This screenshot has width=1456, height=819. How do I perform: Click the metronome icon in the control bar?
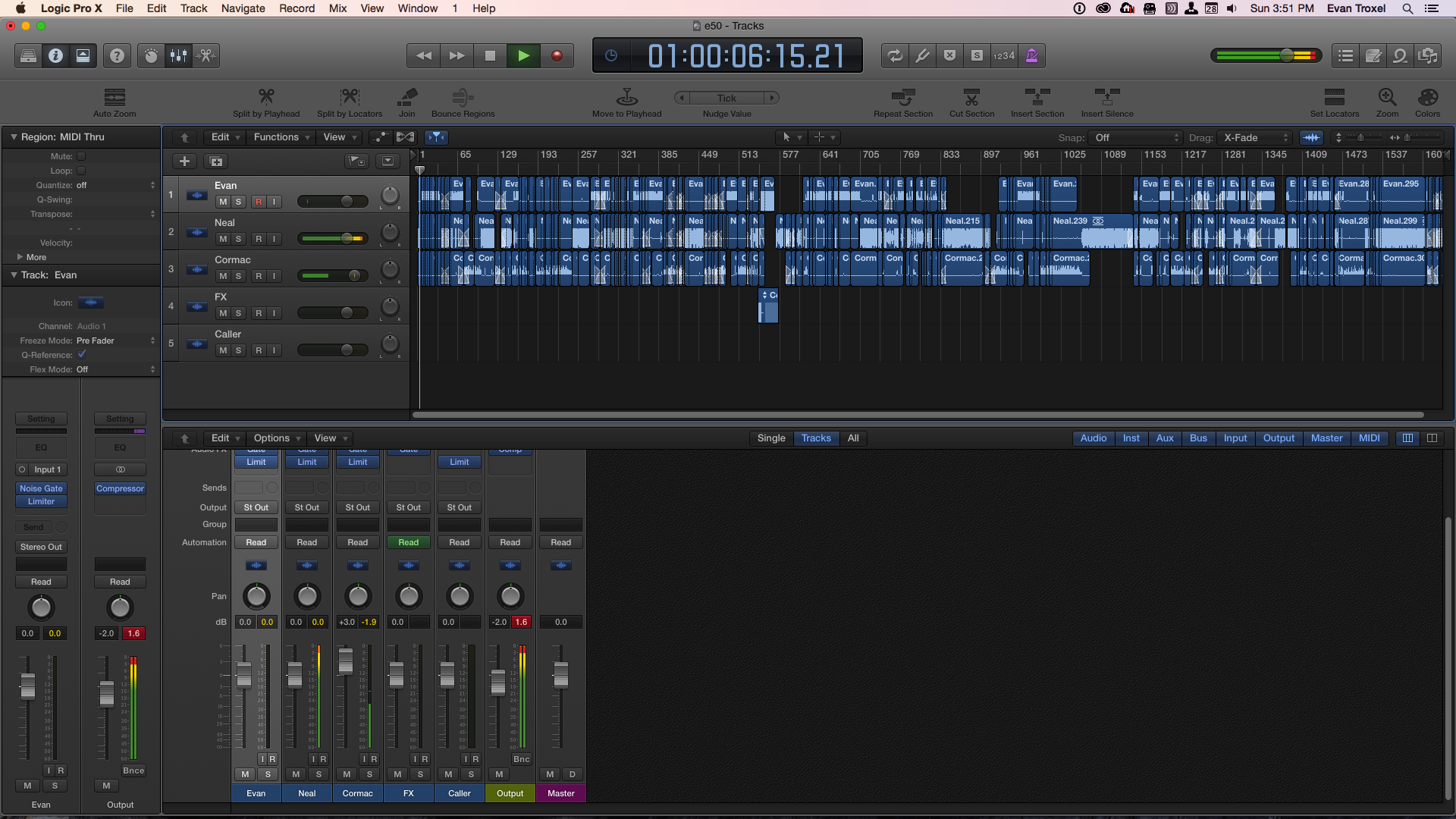tap(1031, 55)
